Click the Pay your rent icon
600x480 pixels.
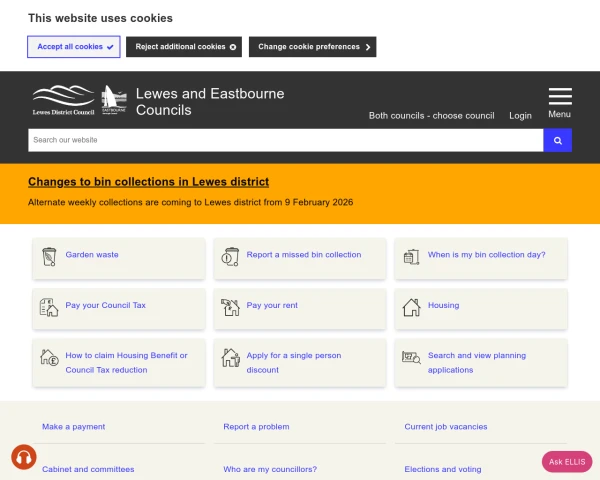pos(231,307)
